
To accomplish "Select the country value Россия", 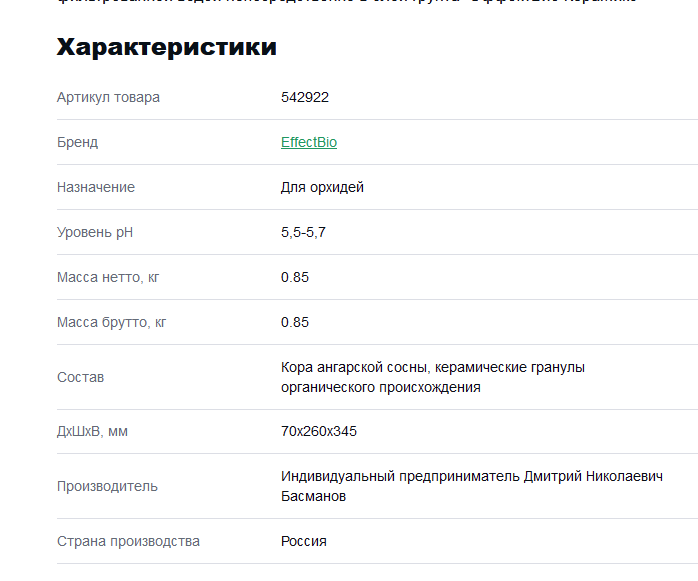I will (304, 541).
